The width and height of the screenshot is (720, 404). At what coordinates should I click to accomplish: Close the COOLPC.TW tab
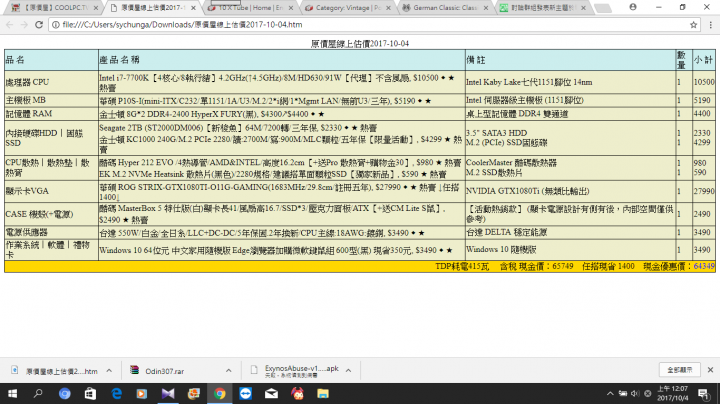click(x=96, y=8)
